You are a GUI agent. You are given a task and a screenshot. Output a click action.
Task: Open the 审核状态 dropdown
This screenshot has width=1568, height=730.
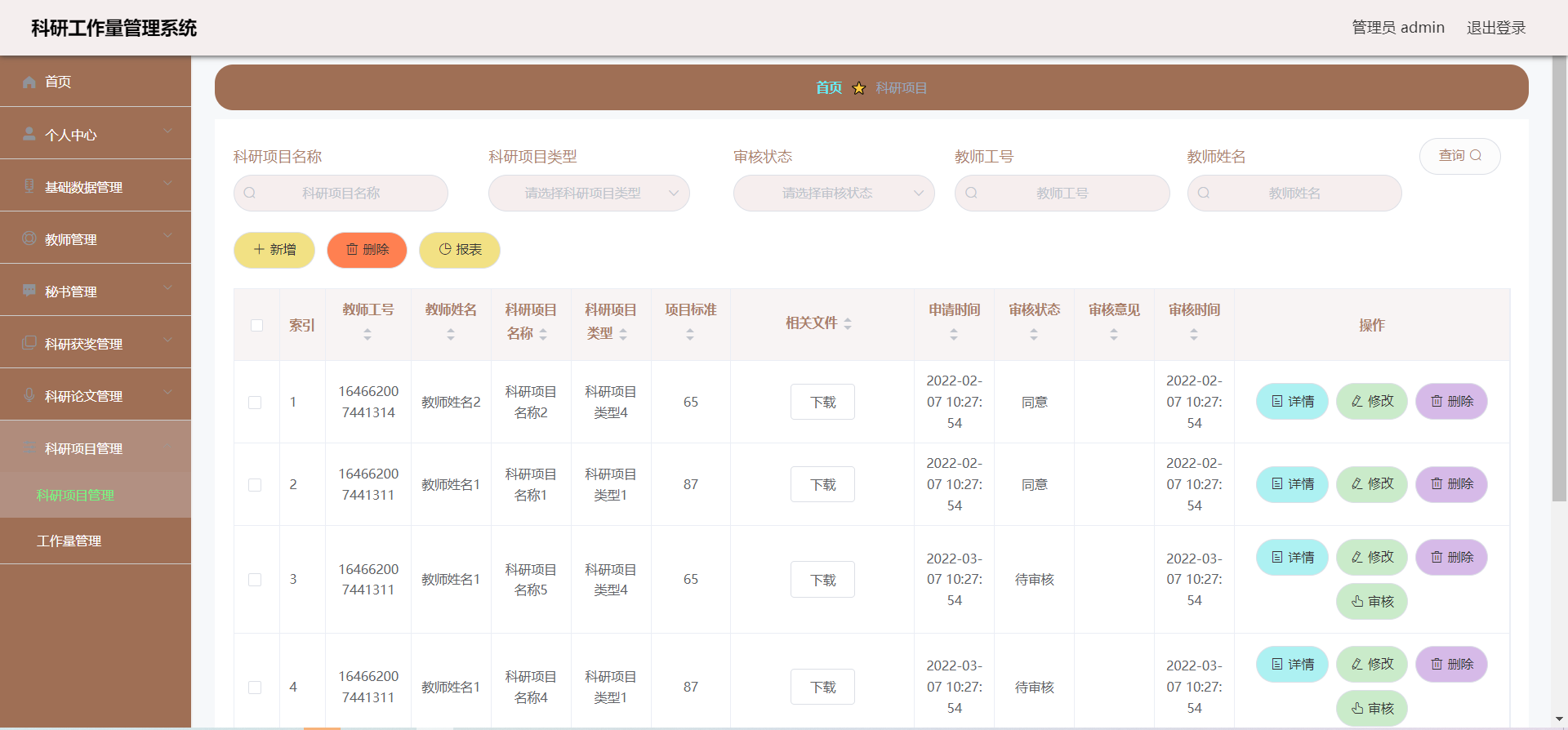[x=834, y=194]
